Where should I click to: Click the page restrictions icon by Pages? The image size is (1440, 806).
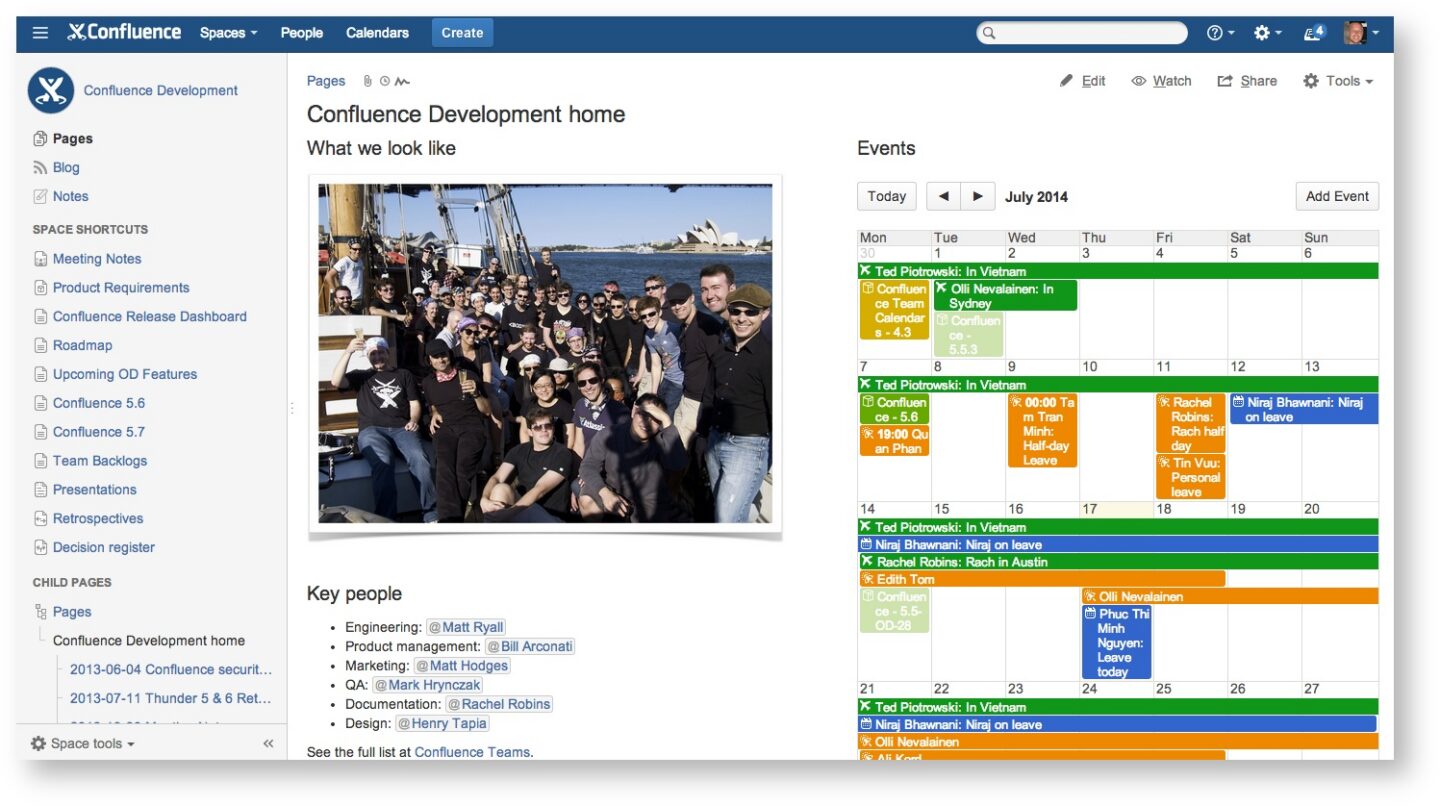[x=384, y=81]
